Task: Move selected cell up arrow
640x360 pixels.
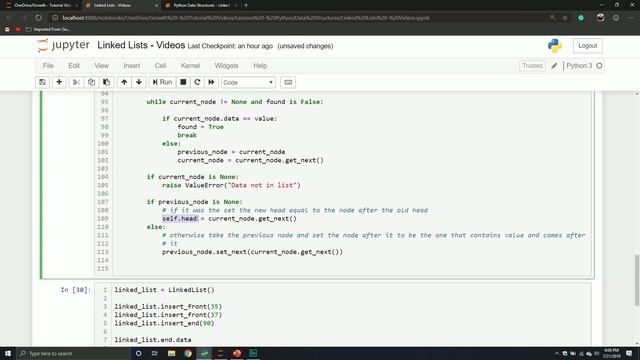Action: coord(124,82)
